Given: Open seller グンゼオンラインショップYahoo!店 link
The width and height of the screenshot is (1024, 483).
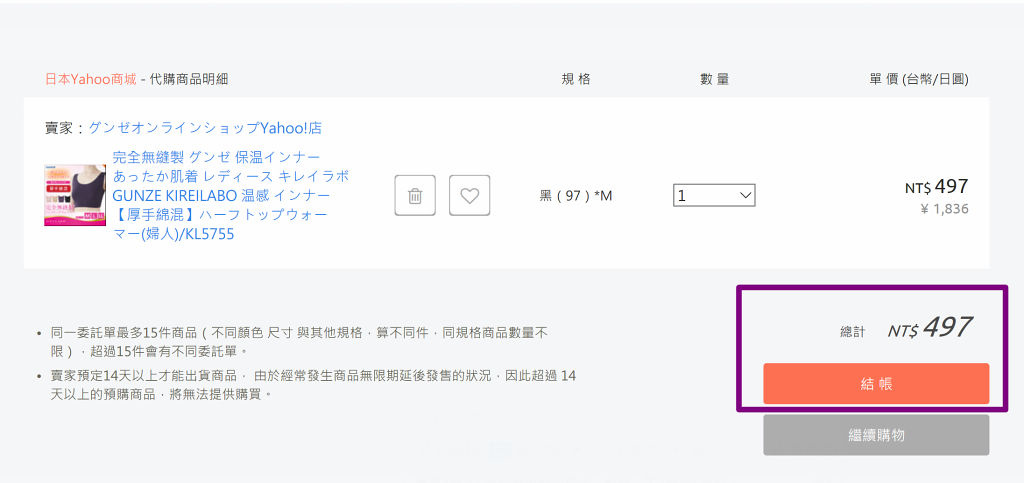Looking at the screenshot, I should pyautogui.click(x=204, y=127).
